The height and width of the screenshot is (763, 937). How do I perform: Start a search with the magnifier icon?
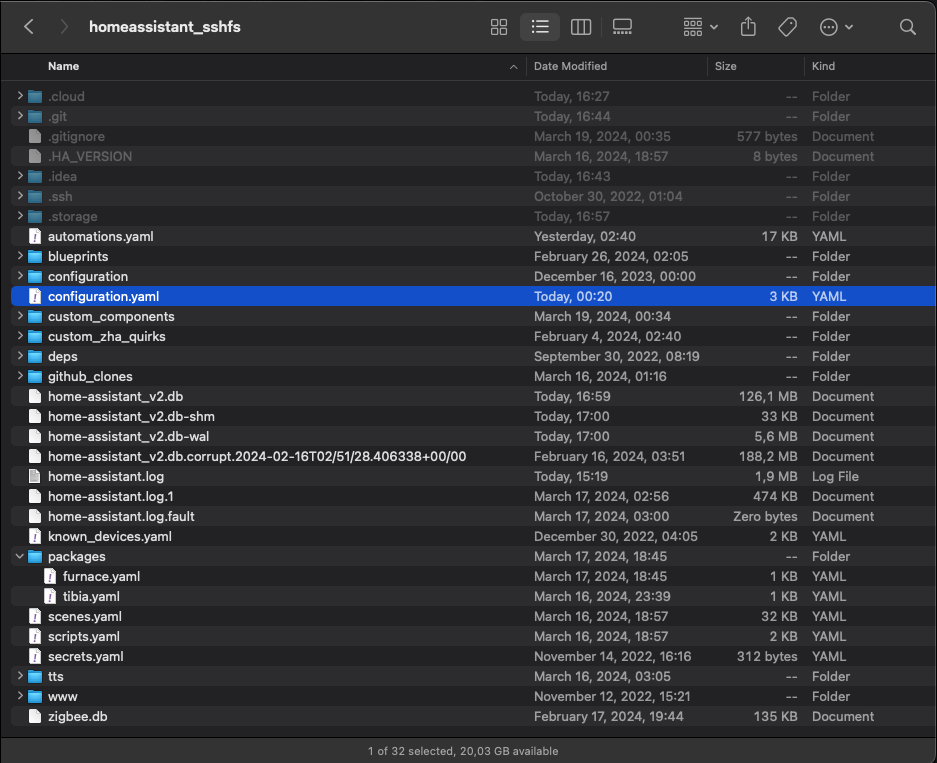click(x=908, y=27)
